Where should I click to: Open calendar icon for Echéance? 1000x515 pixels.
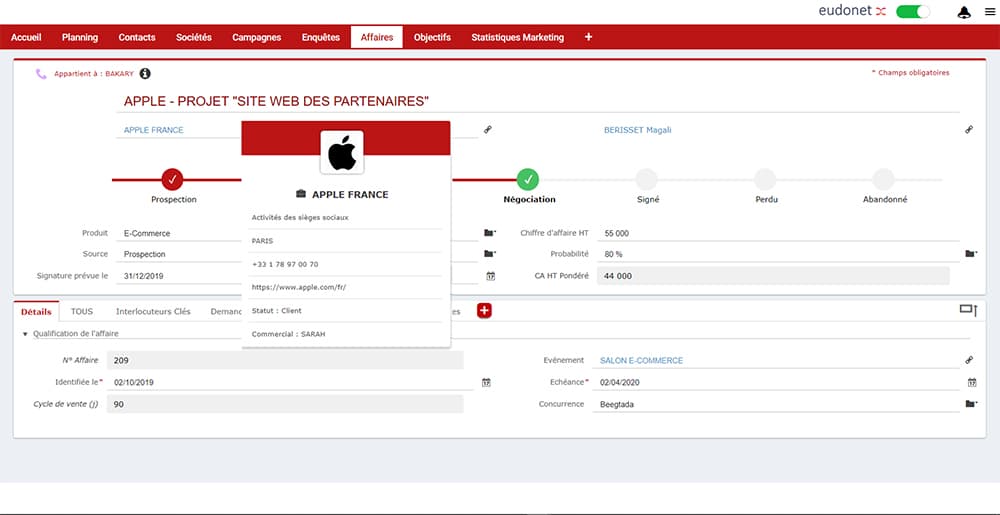coord(972,382)
